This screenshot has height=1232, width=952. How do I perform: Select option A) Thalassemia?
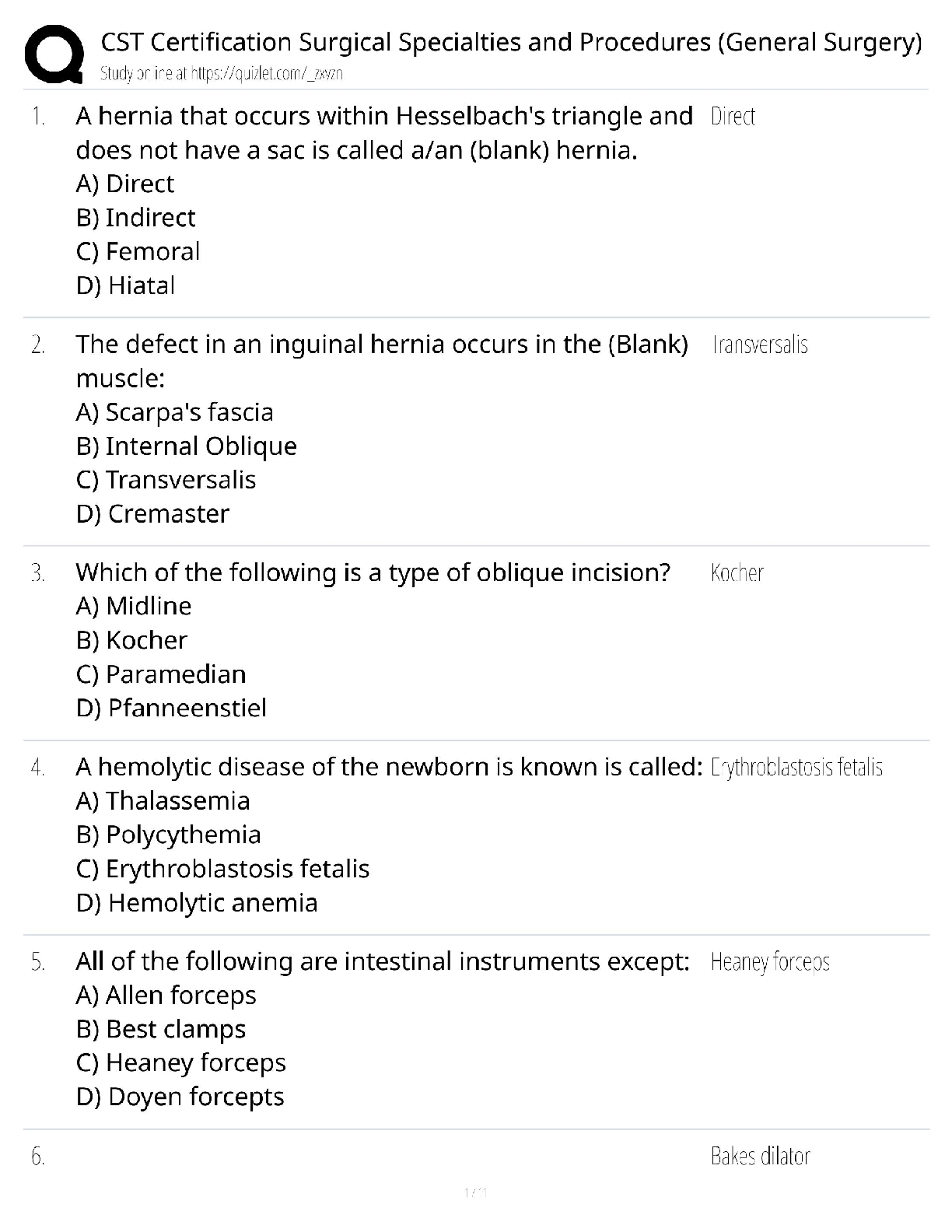pos(163,801)
